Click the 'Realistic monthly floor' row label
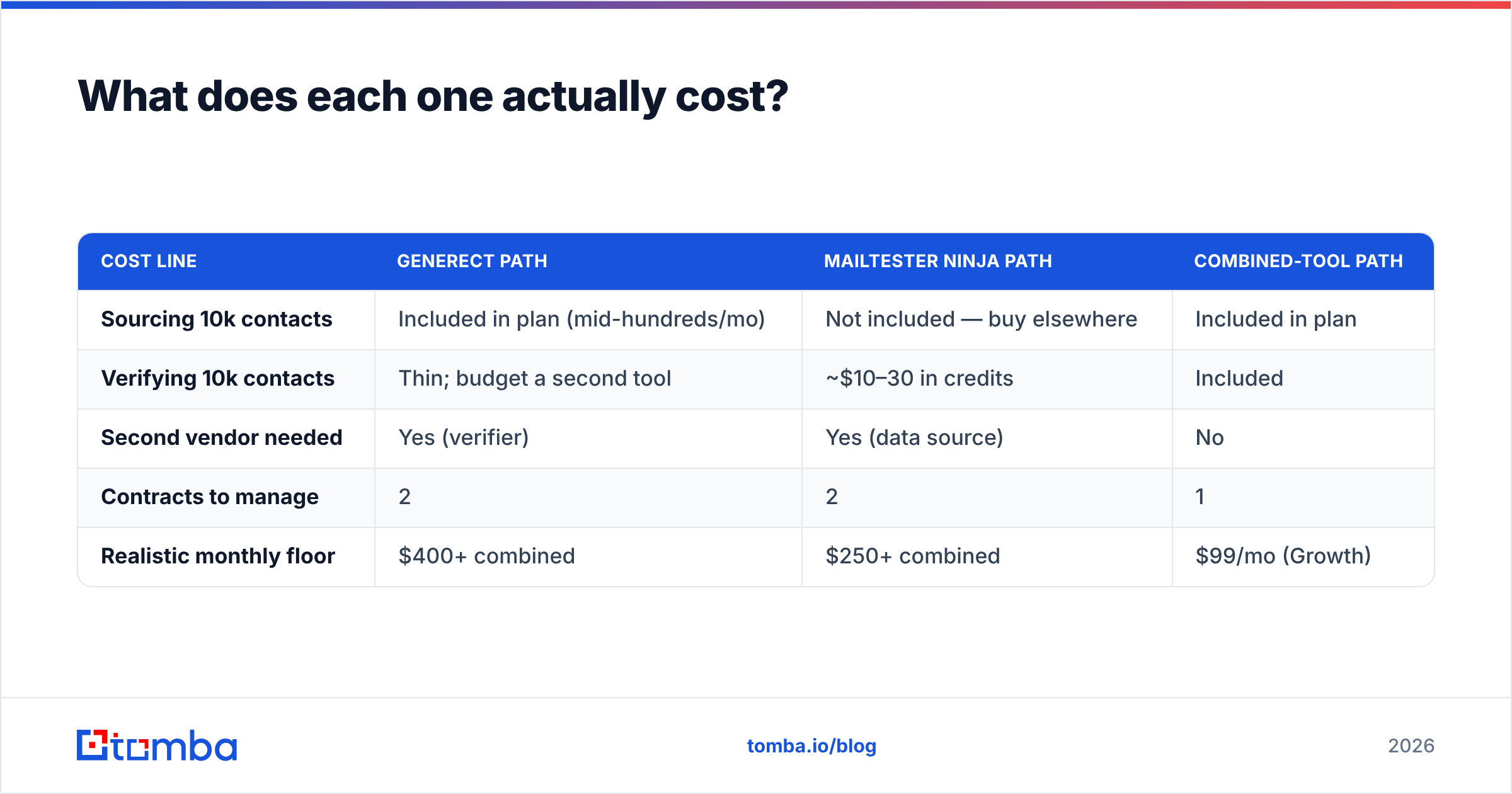The image size is (1512, 794). click(218, 556)
